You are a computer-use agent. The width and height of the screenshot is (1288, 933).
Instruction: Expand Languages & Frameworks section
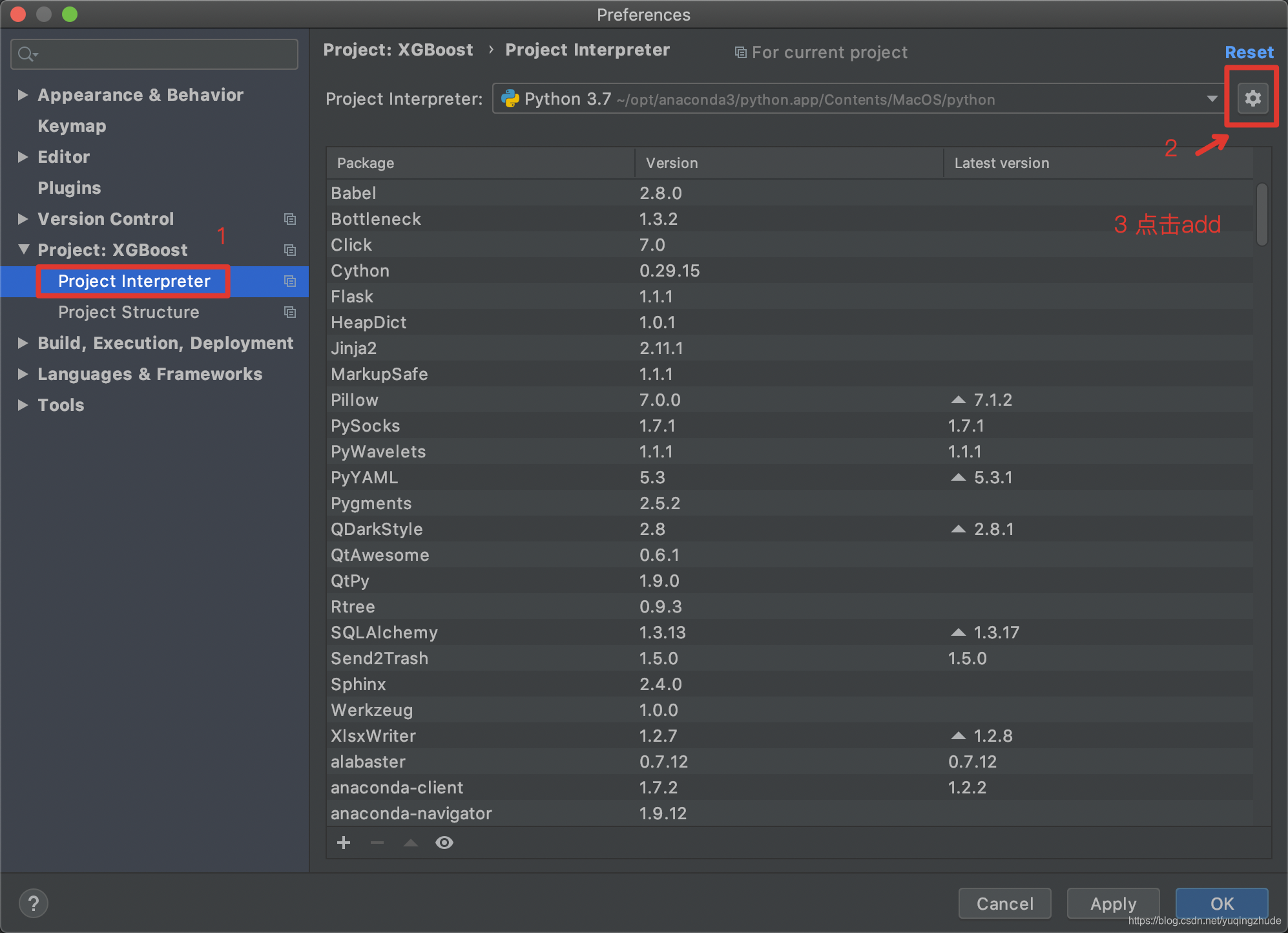click(23, 374)
